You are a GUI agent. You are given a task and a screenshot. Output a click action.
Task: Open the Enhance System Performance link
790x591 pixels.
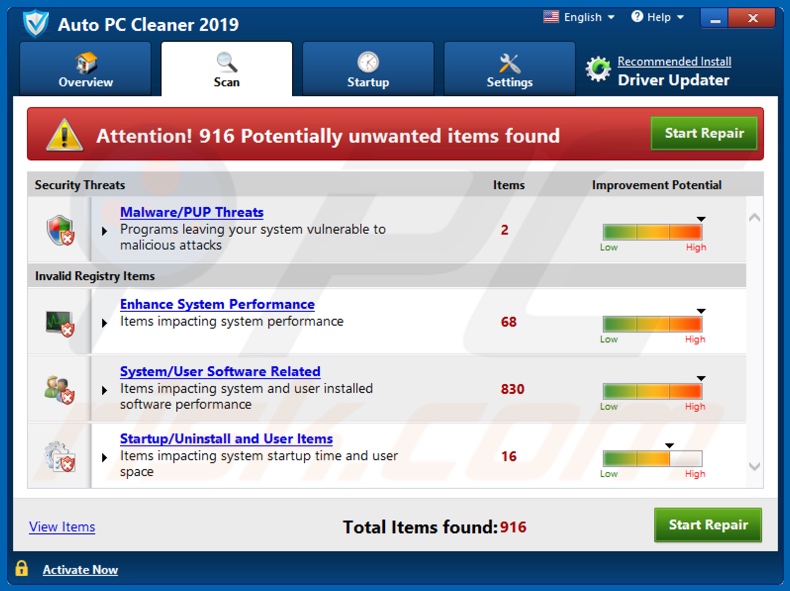[x=217, y=304]
